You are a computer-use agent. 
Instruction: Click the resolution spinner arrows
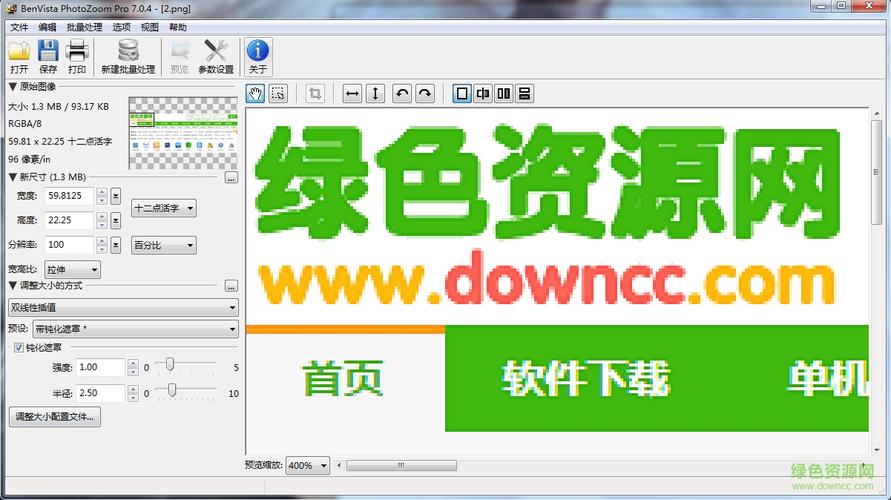pos(102,245)
